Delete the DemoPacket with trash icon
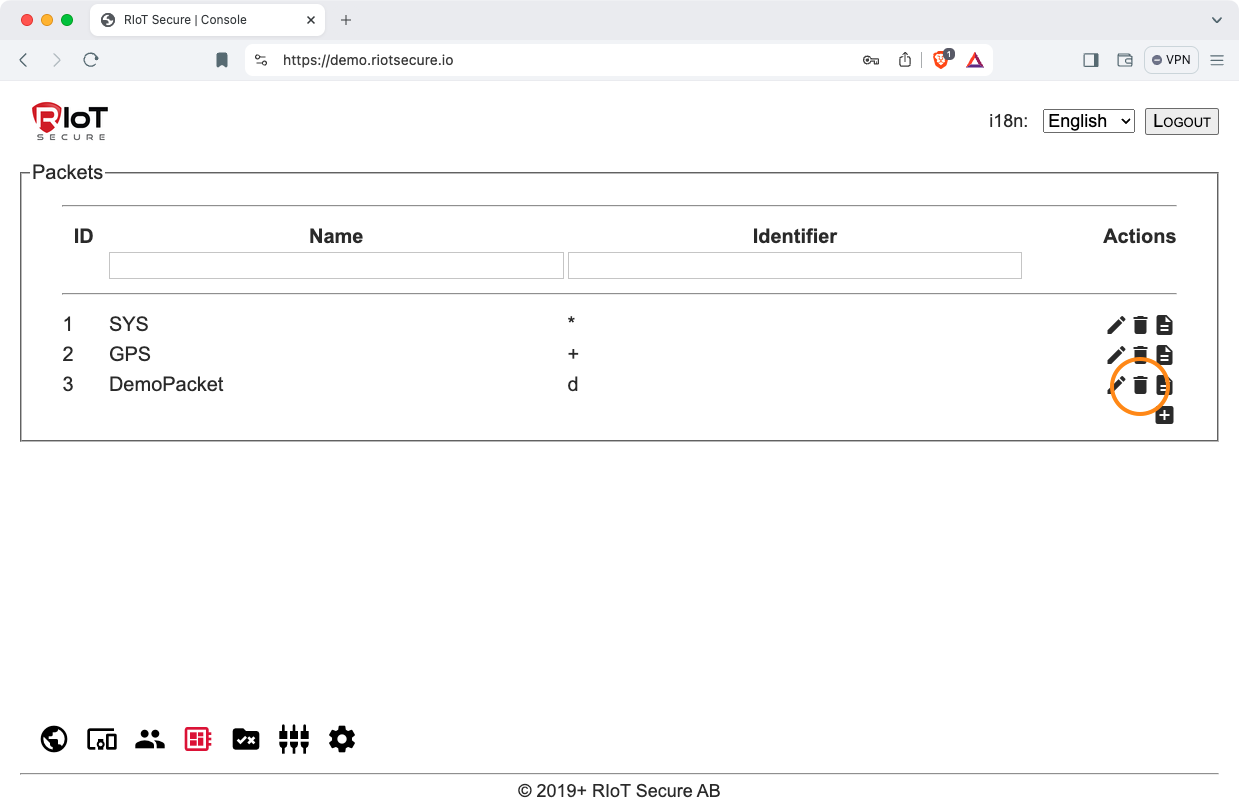 1140,385
